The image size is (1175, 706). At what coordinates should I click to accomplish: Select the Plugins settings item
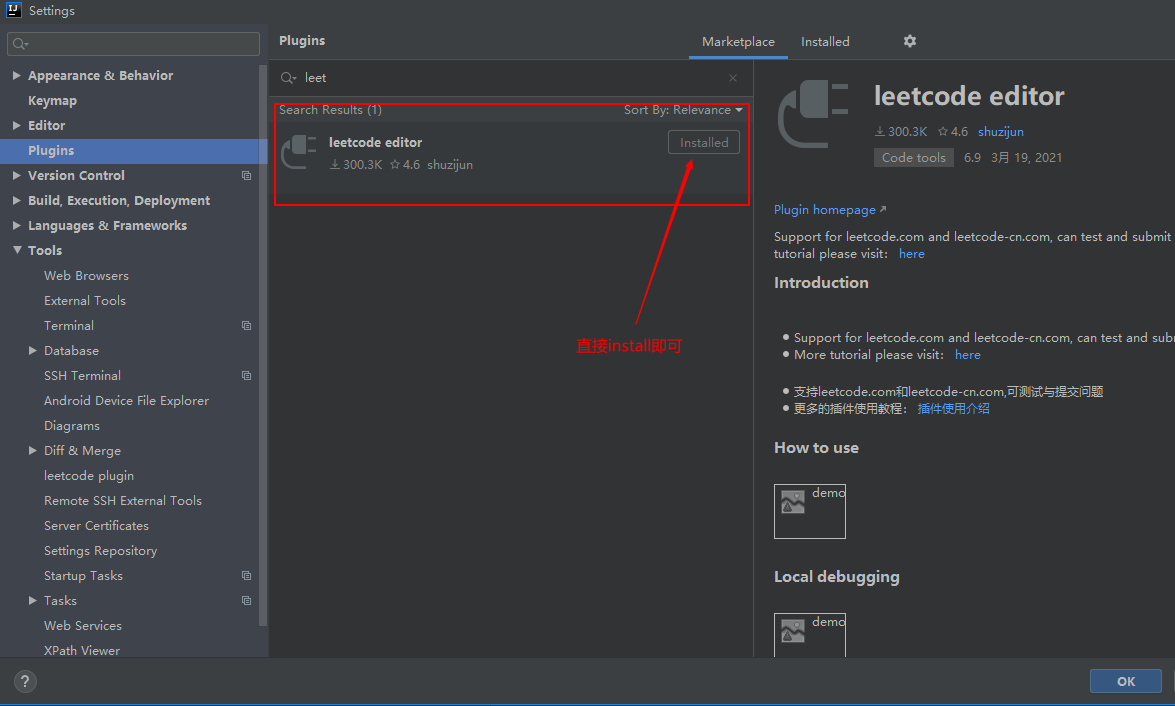tap(133, 151)
